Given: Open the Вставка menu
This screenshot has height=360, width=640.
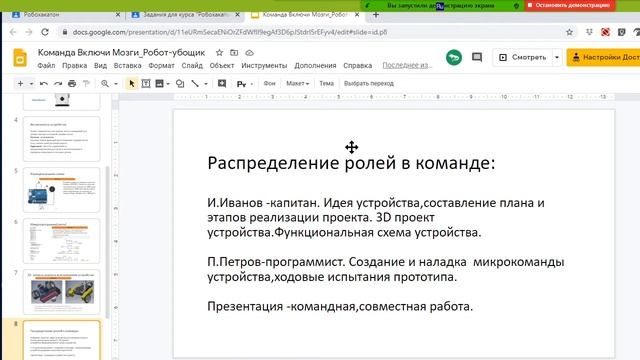Looking at the screenshot, I should (x=127, y=65).
